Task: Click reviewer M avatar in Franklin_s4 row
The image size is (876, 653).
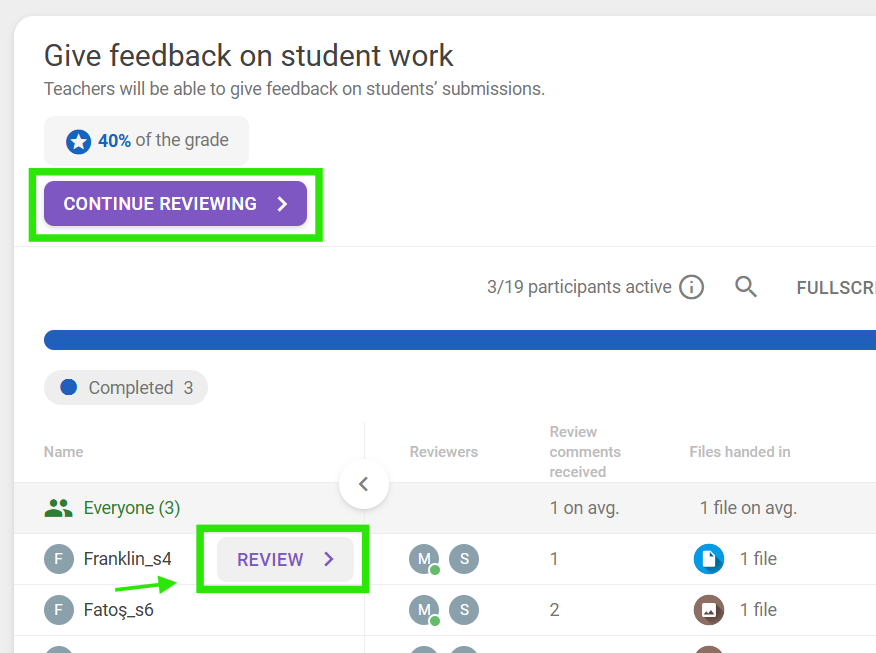Action: click(x=424, y=559)
